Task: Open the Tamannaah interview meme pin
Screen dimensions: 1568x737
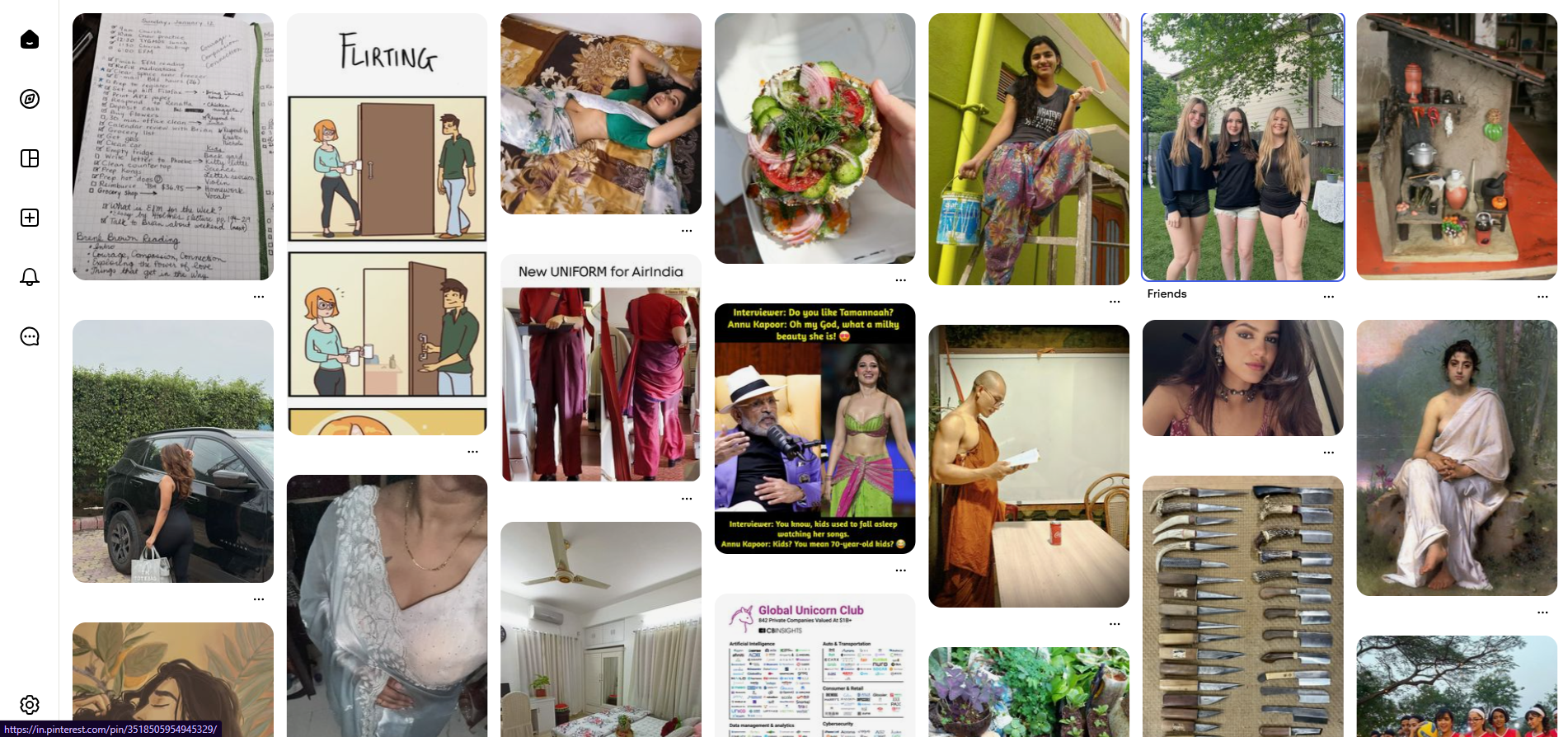Action: point(815,429)
